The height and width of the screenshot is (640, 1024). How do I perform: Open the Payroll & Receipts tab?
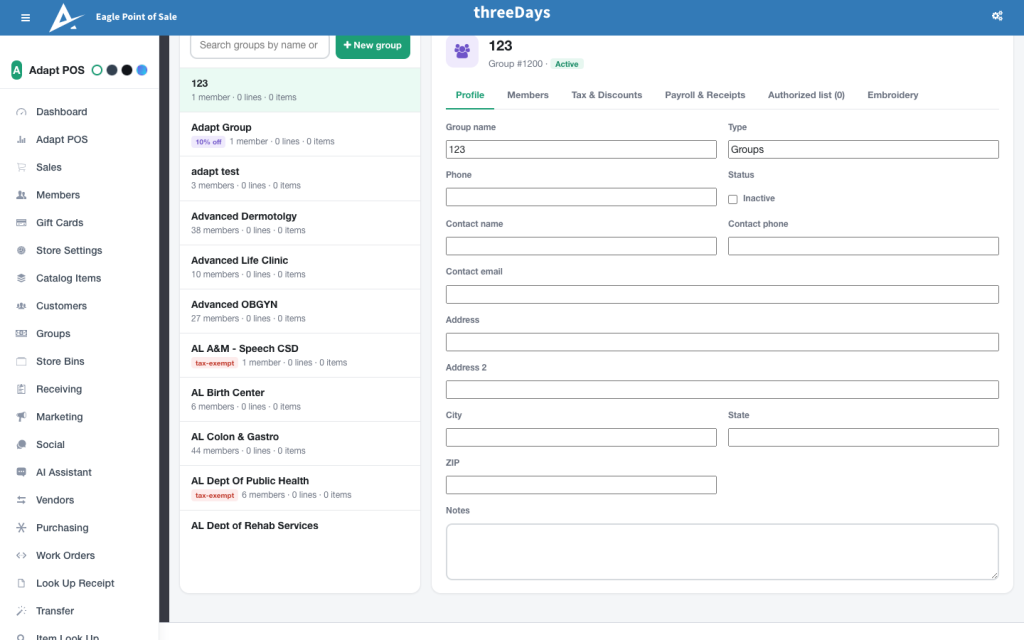click(705, 95)
